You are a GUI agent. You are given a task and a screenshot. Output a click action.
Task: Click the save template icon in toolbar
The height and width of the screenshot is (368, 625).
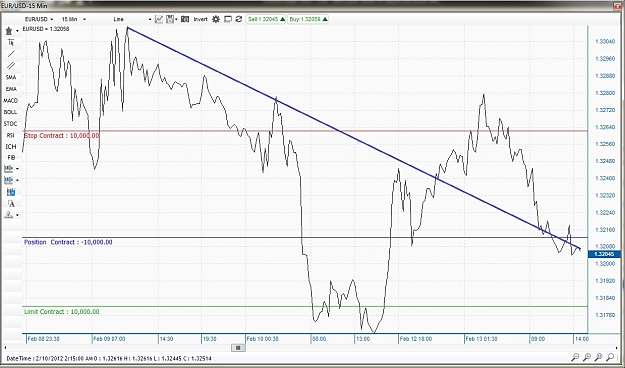point(170,19)
